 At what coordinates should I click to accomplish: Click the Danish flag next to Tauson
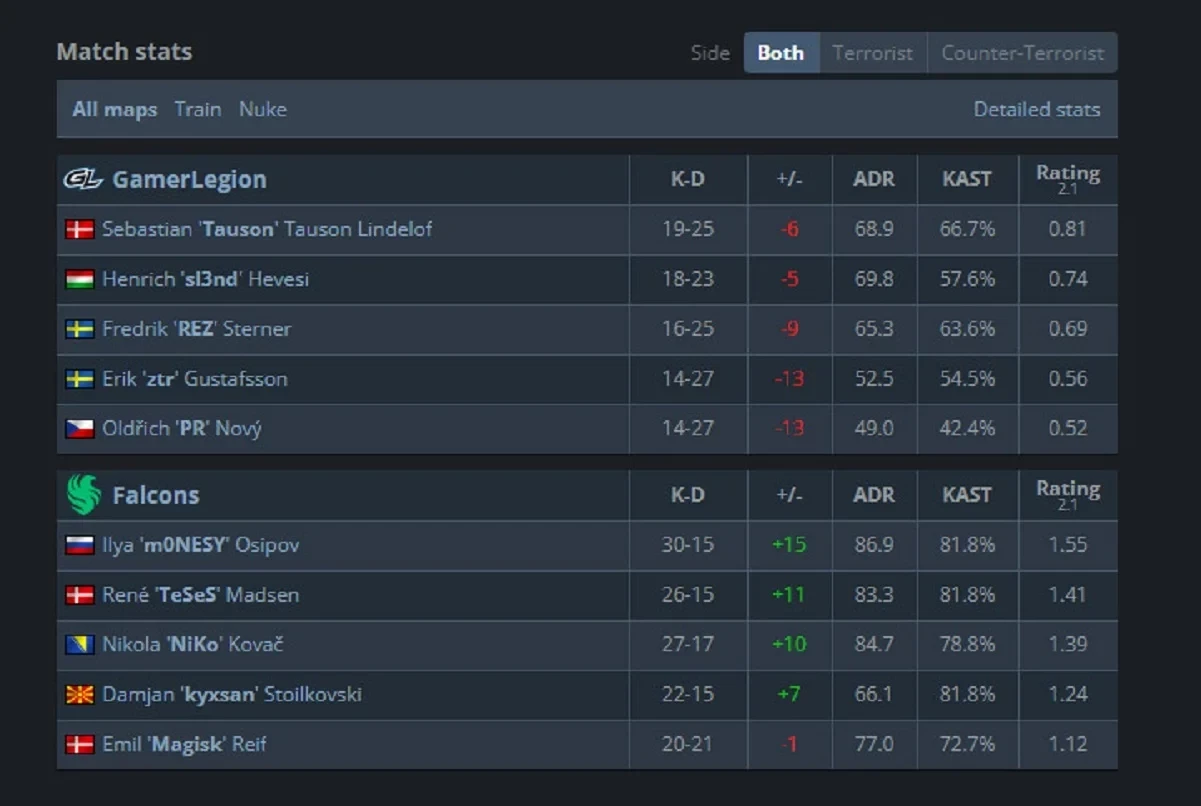click(80, 229)
